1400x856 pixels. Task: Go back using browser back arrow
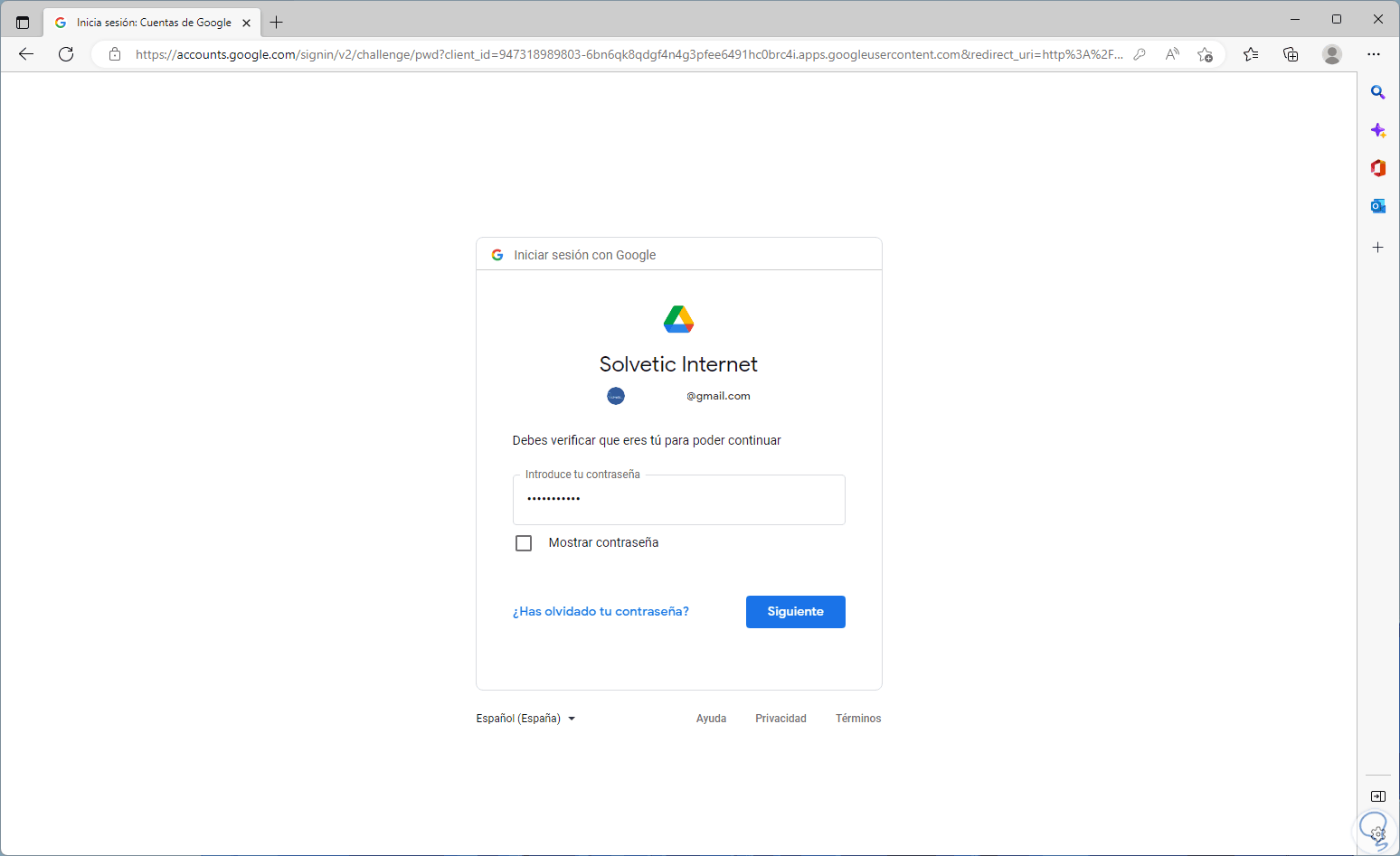(26, 54)
